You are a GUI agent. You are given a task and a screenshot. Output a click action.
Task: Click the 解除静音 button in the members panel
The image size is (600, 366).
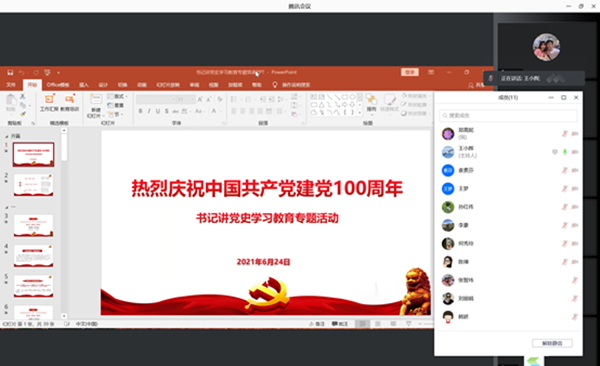click(552, 343)
